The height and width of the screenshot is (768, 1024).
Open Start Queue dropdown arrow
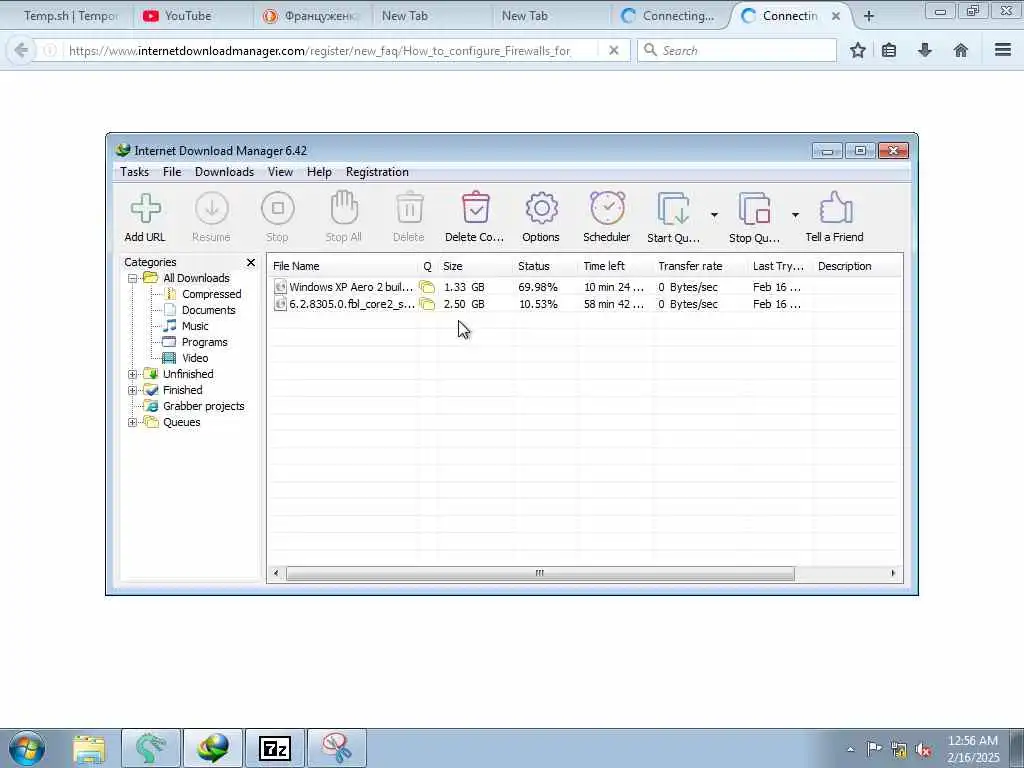coord(714,215)
